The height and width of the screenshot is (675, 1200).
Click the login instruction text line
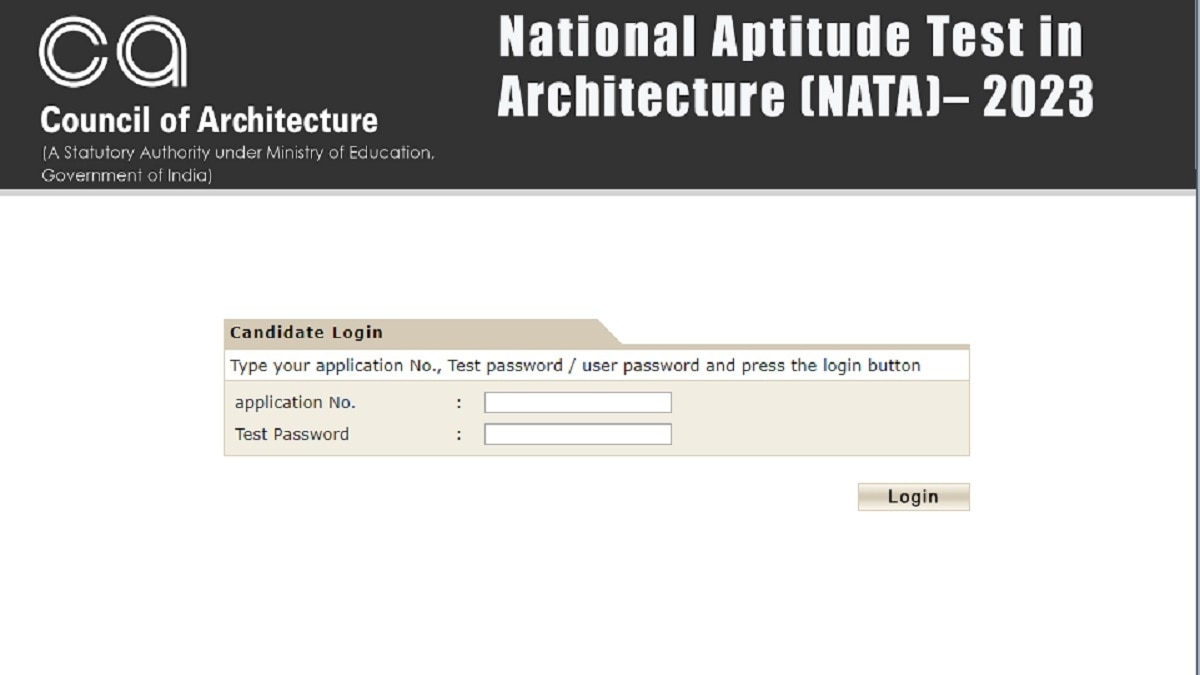(x=576, y=365)
